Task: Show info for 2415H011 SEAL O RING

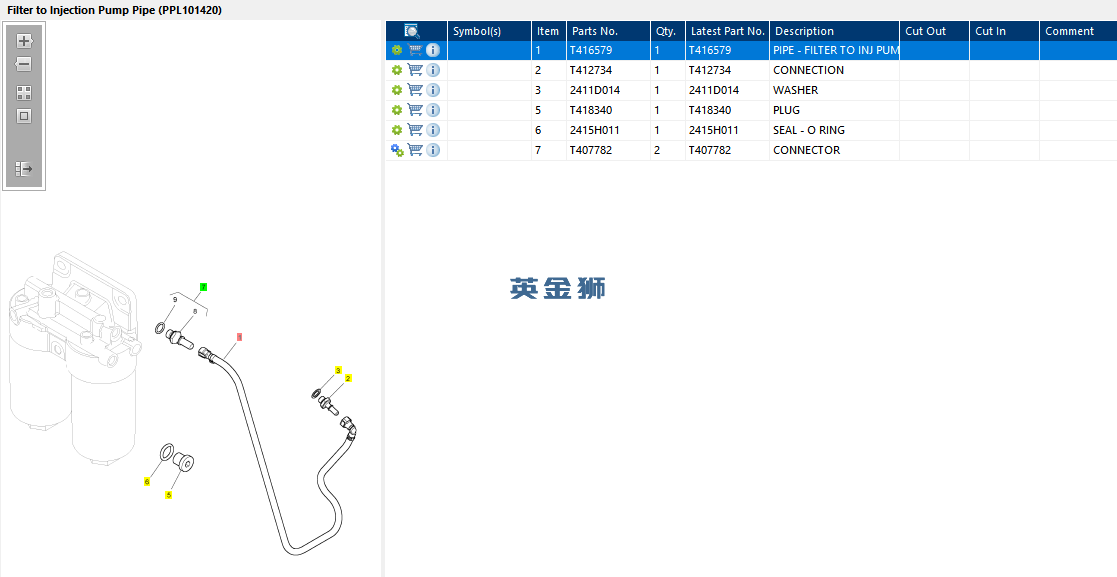Action: tap(433, 130)
